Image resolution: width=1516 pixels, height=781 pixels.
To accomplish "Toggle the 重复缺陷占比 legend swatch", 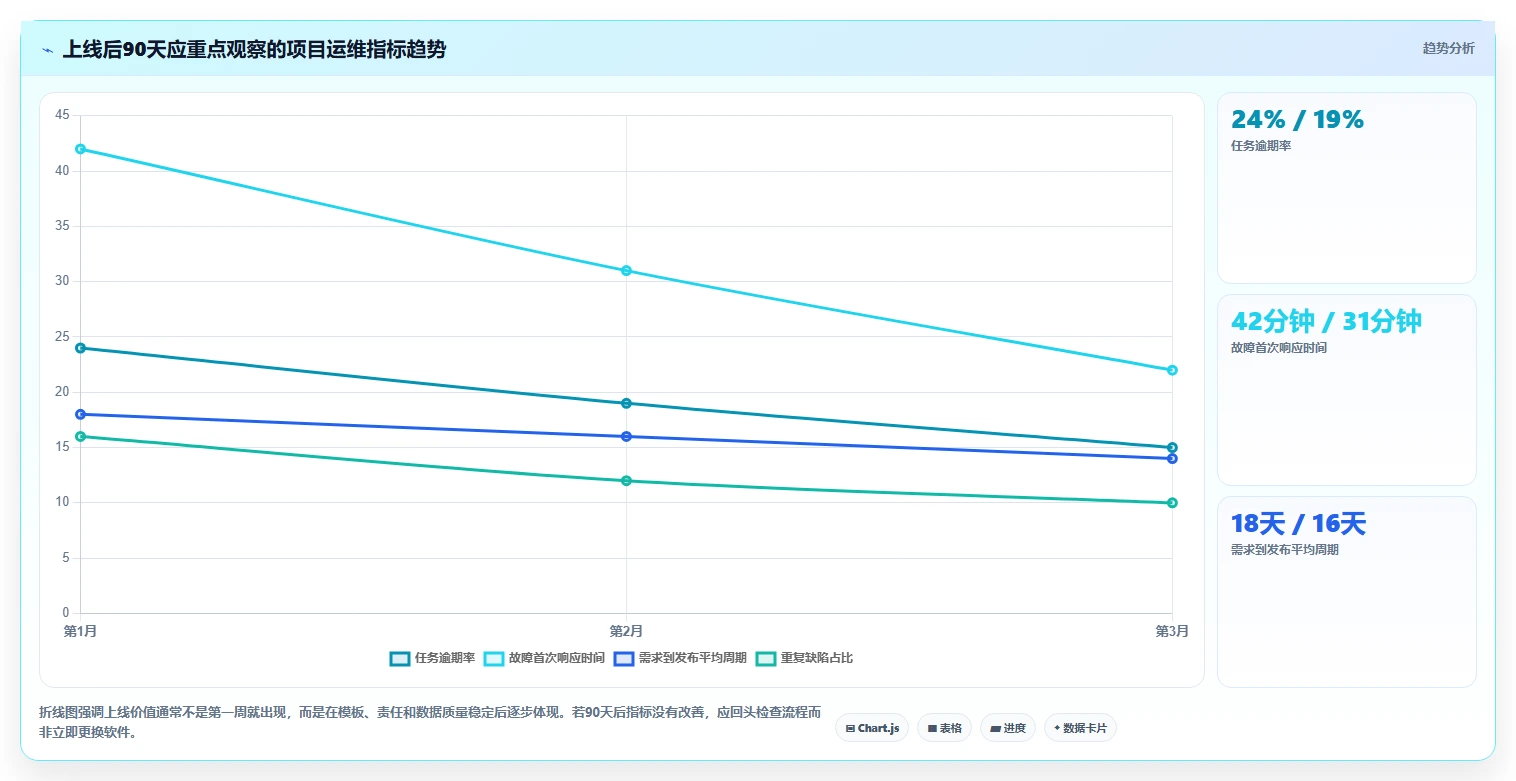I will (x=766, y=658).
